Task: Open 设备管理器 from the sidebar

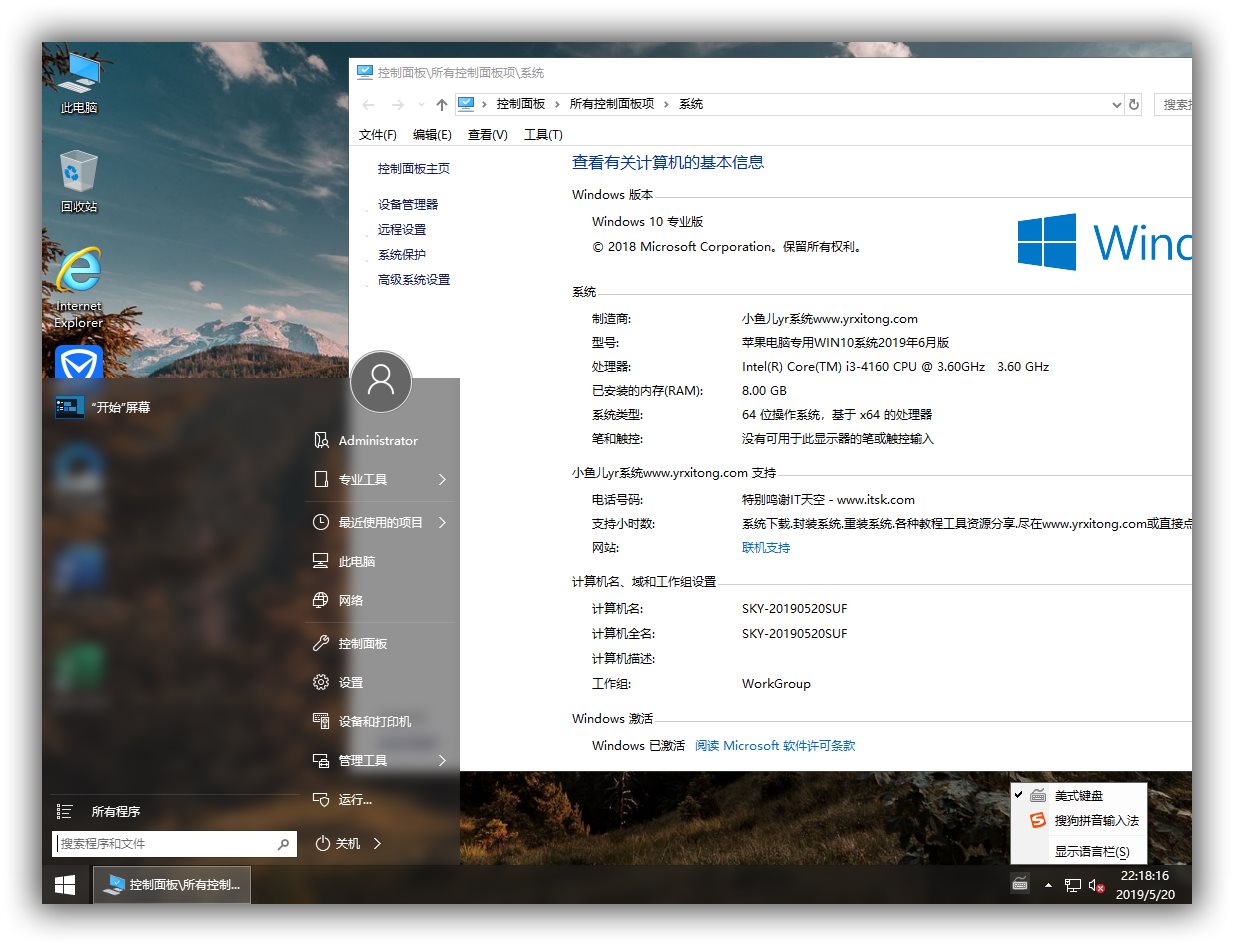Action: tap(408, 204)
